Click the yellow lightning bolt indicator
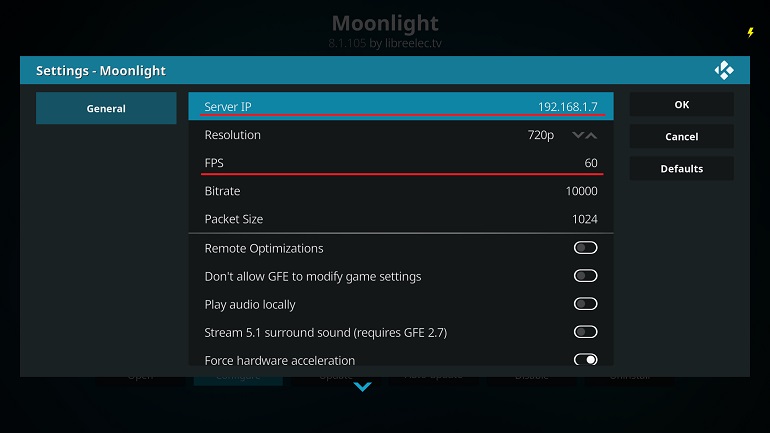Viewport: 770px width, 433px height. tap(750, 32)
